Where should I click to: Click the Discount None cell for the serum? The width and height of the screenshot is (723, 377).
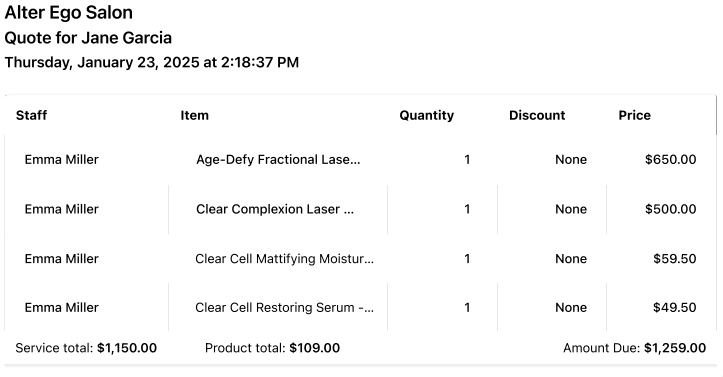coord(571,307)
